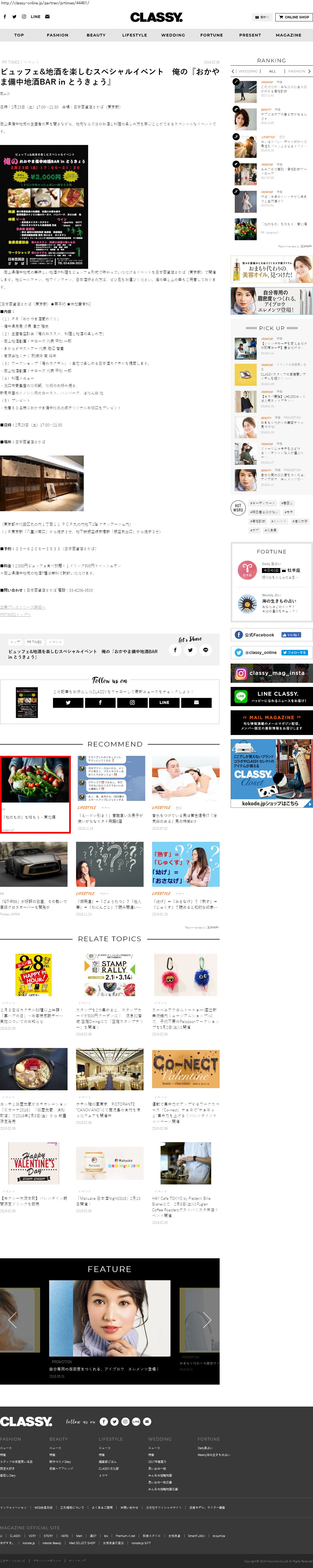
Task: Open the classy_mag_insta Instagram banner
Action: pyautogui.click(x=272, y=673)
